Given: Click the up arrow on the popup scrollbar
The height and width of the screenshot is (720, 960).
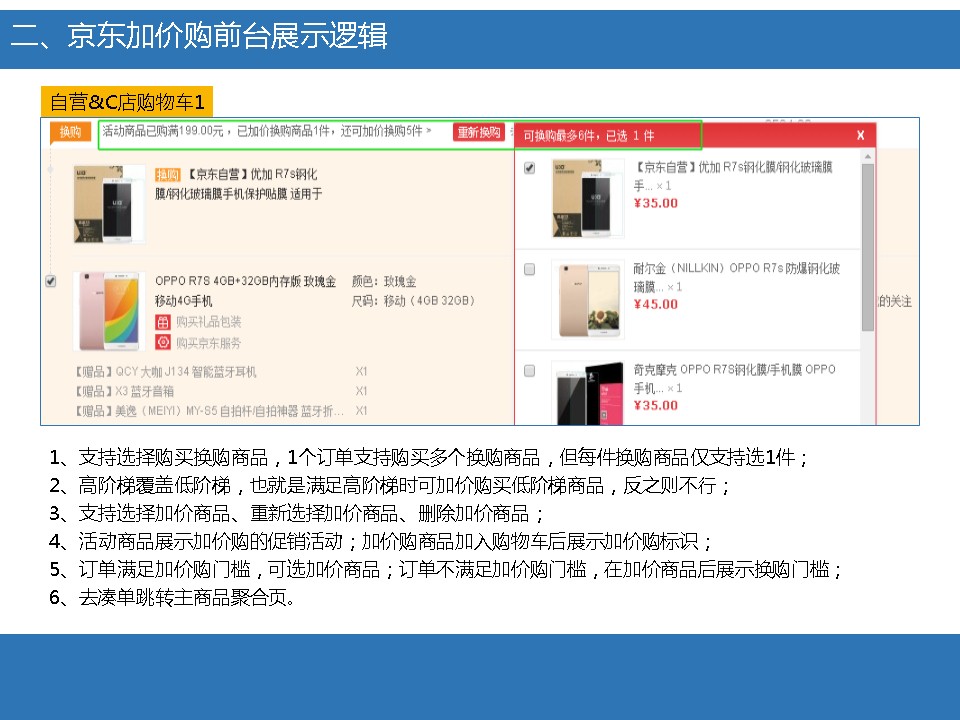Looking at the screenshot, I should (868, 157).
